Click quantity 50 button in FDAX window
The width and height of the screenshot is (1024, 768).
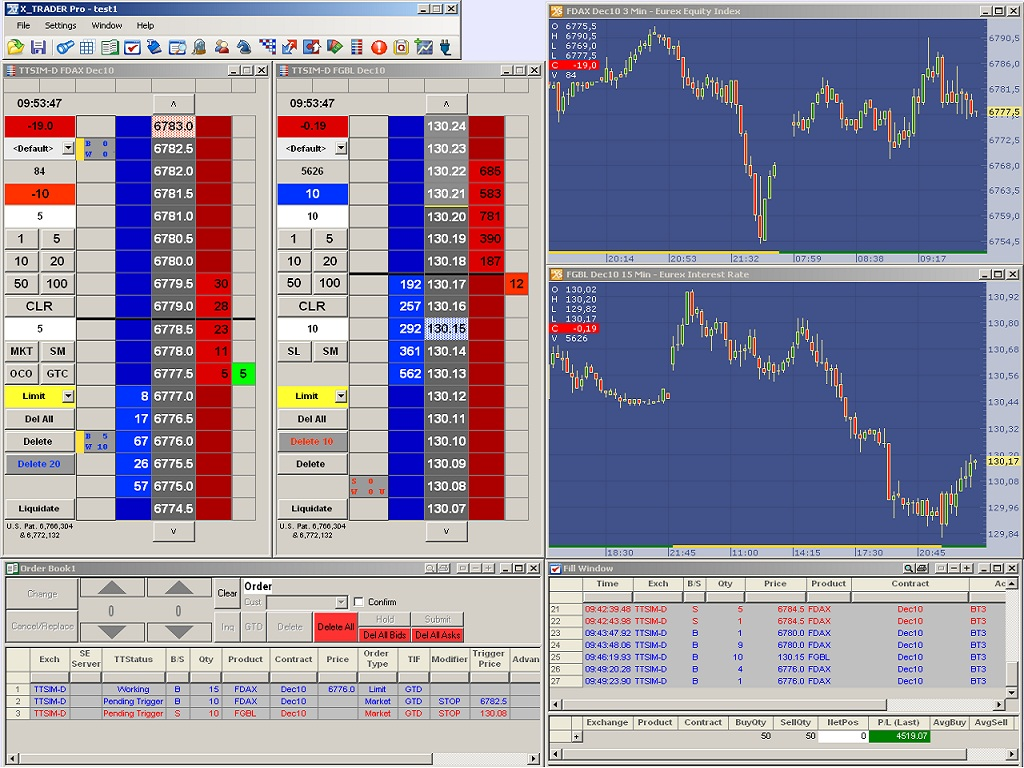22,283
